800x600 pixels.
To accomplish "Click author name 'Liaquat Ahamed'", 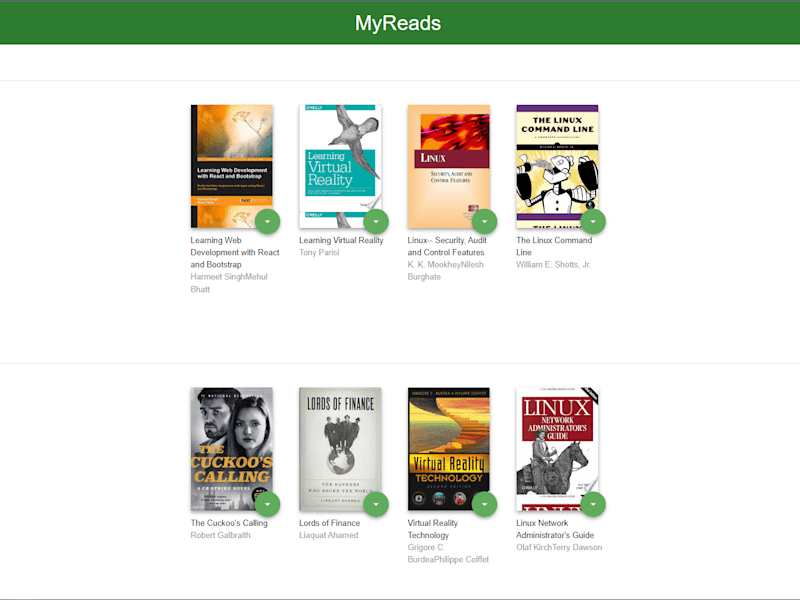I will [x=329, y=535].
